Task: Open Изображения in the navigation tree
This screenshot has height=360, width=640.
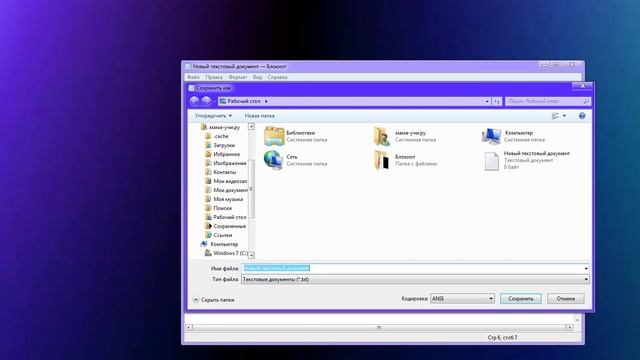Action: coord(226,163)
